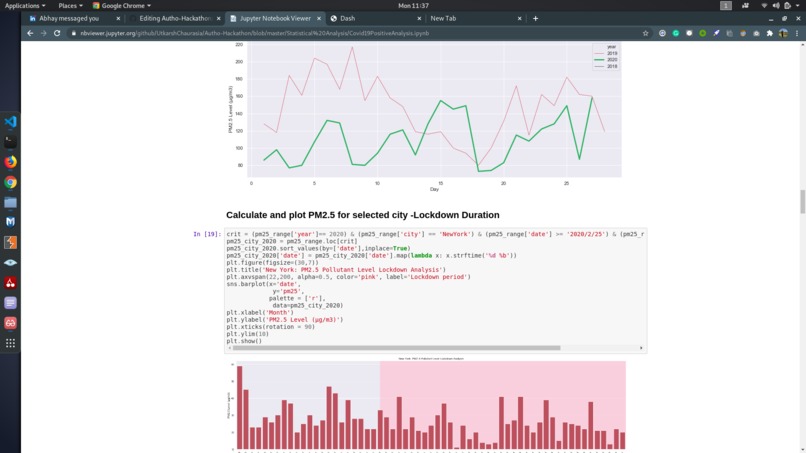Close the Dash tab
This screenshot has height=453, width=806.
(419, 19)
